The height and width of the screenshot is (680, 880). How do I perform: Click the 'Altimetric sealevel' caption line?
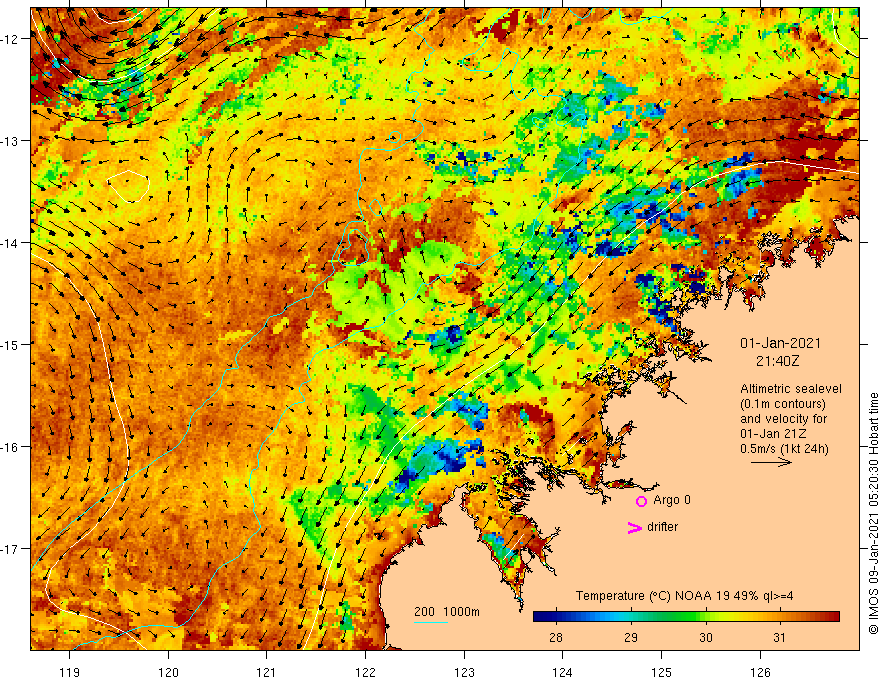791,389
